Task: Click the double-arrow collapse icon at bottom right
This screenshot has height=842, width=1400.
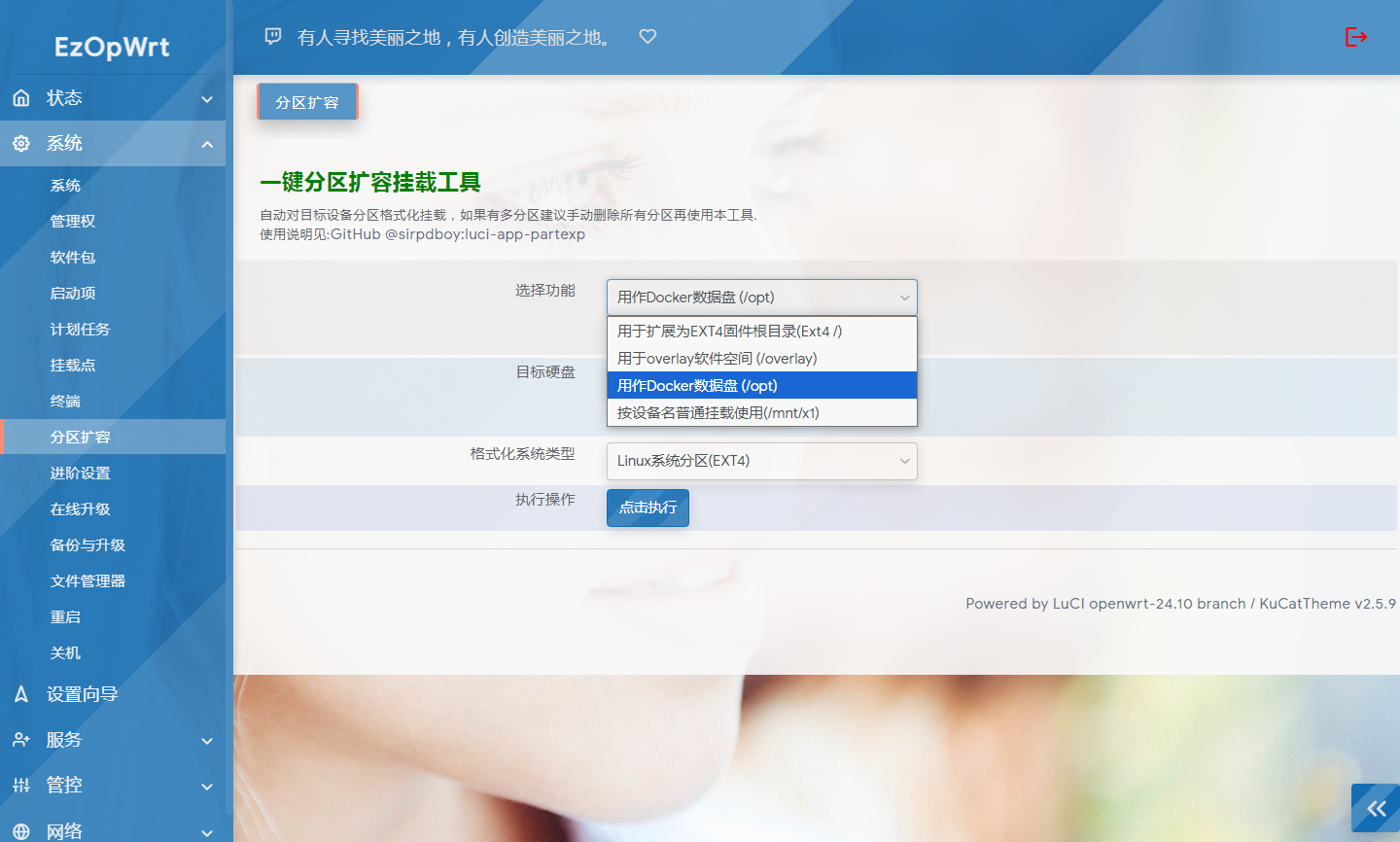Action: [x=1376, y=808]
